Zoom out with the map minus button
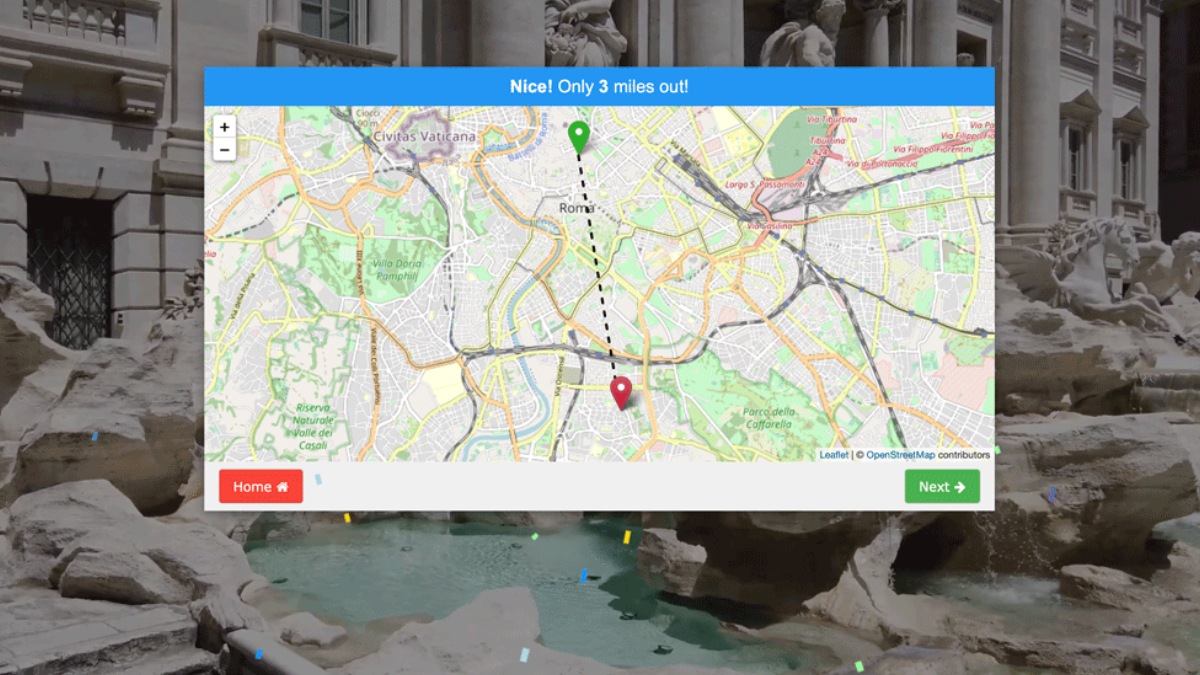Screen dimensions: 1200x675 click(224, 150)
